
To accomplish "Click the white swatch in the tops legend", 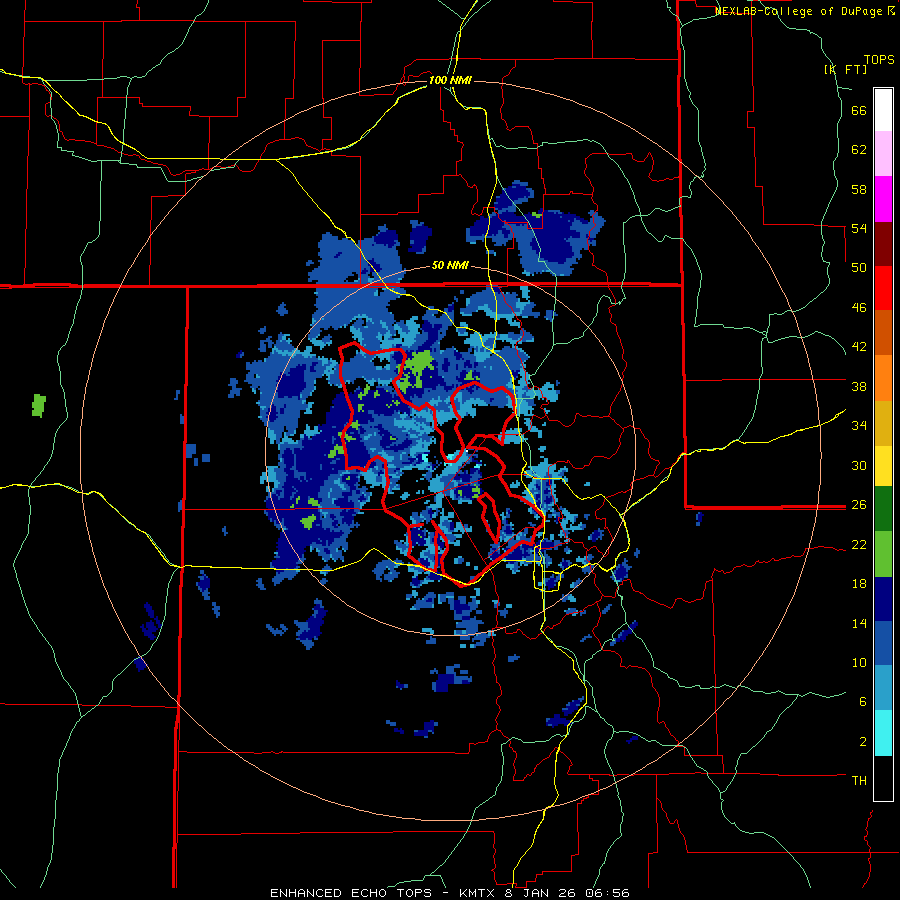I will coord(883,110).
